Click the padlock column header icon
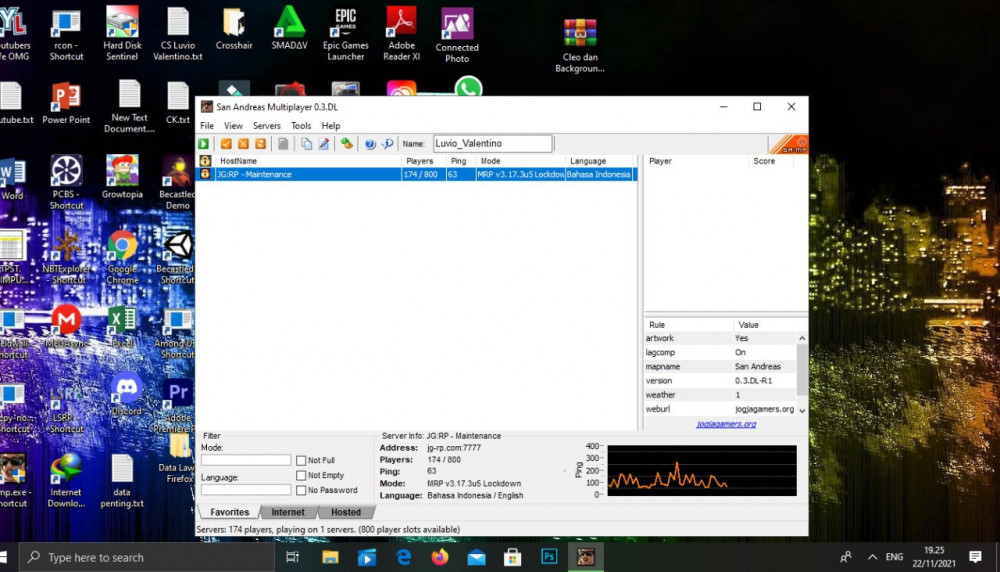1000x572 pixels. click(205, 161)
